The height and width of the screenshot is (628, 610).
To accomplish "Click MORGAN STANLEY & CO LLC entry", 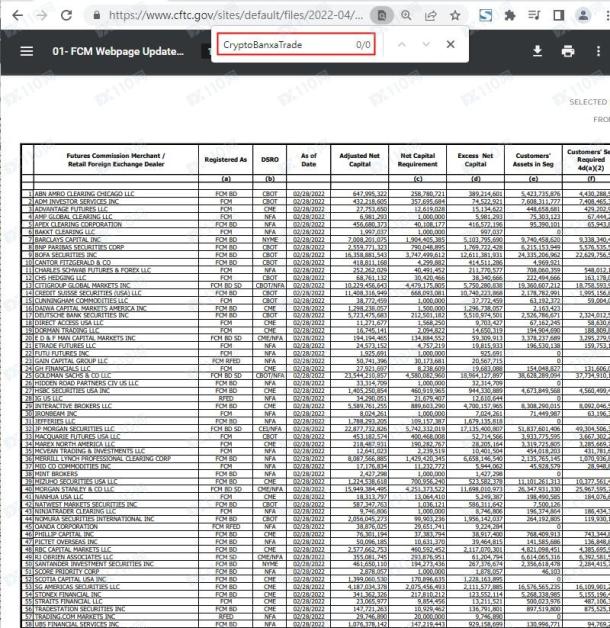I will tap(74, 489).
